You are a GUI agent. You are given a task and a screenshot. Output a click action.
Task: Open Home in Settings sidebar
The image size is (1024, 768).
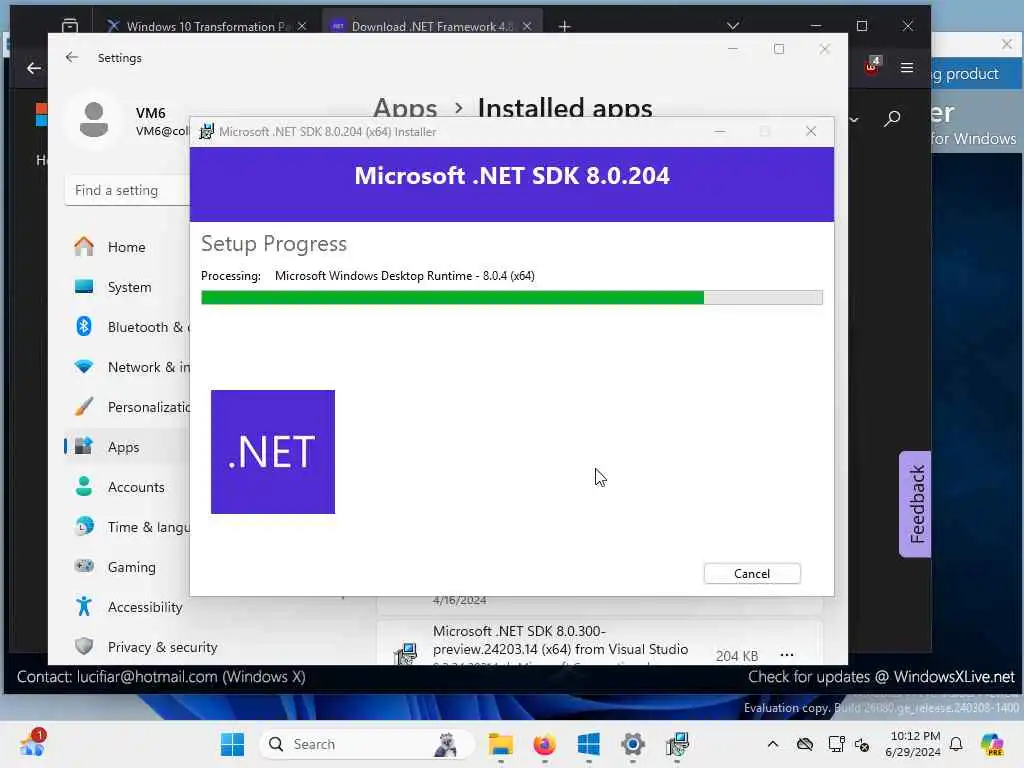[x=127, y=247]
